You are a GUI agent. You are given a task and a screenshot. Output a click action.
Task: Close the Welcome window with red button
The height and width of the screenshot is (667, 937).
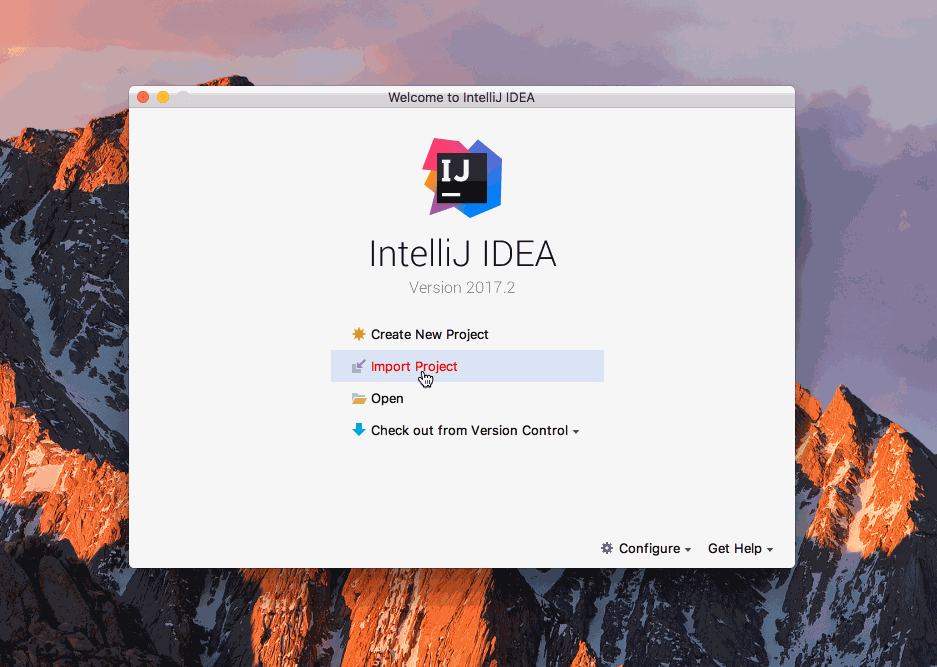143,97
